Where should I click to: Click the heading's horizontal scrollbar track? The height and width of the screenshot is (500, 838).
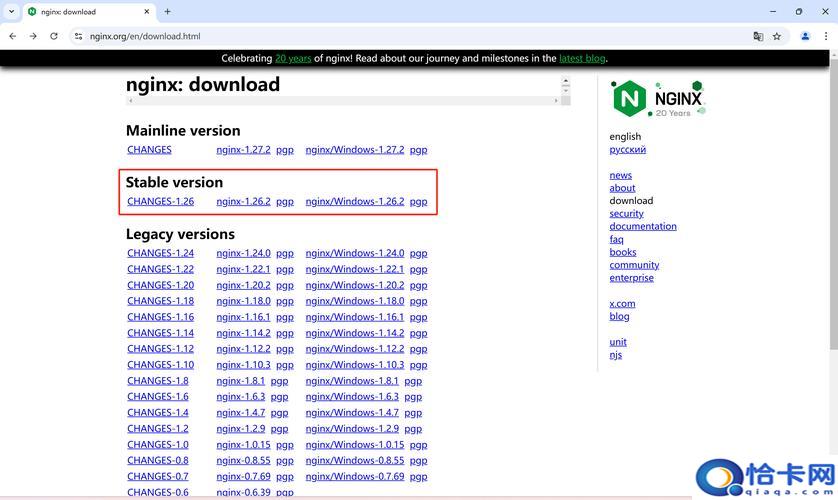pyautogui.click(x=343, y=100)
